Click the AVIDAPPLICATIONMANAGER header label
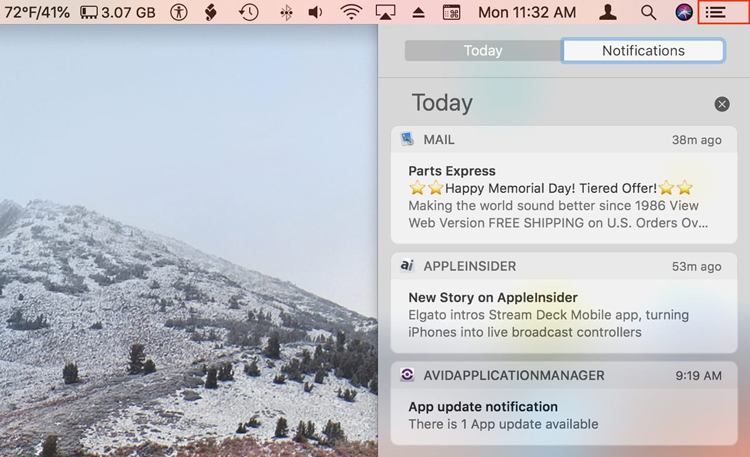750x457 pixels. (514, 375)
